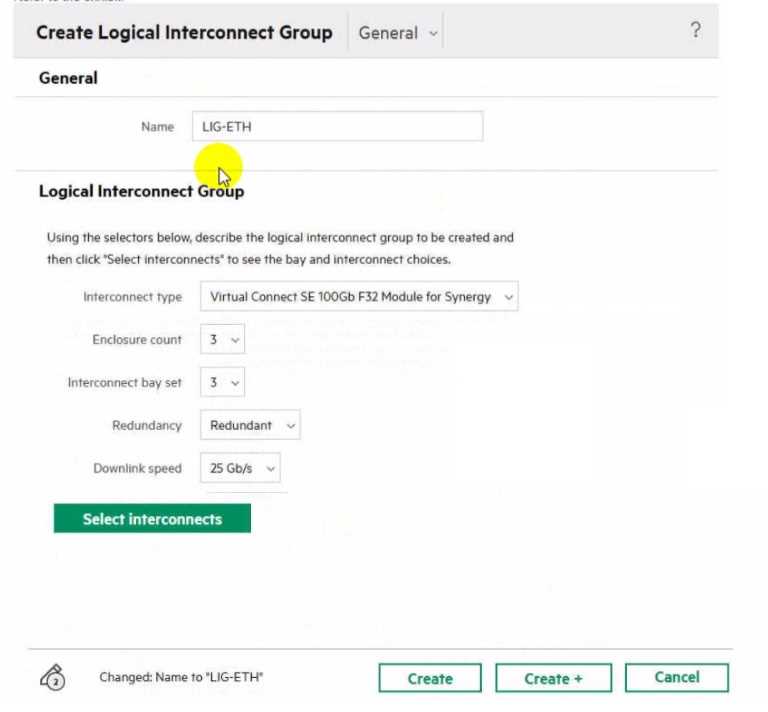Click the pending changes icon at bottom left

(54, 678)
